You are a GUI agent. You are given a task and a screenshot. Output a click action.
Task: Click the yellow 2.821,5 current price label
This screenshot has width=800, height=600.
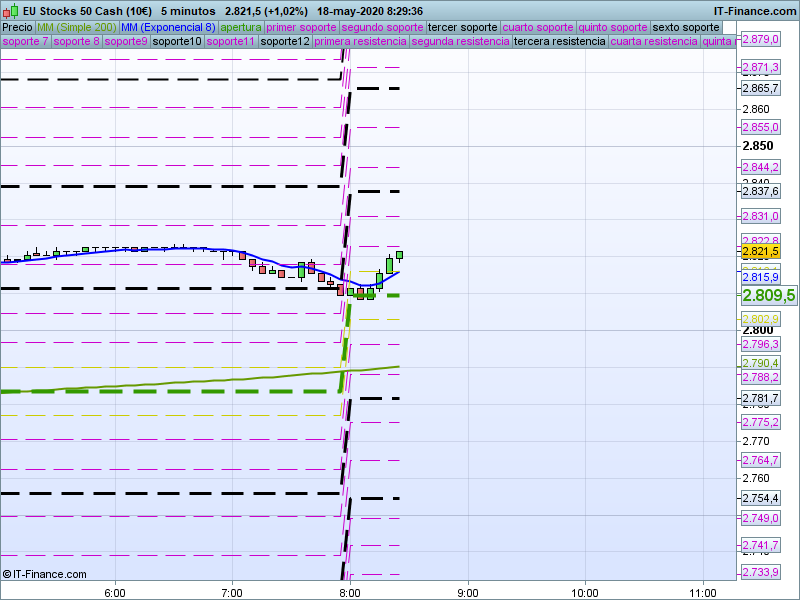[761, 252]
